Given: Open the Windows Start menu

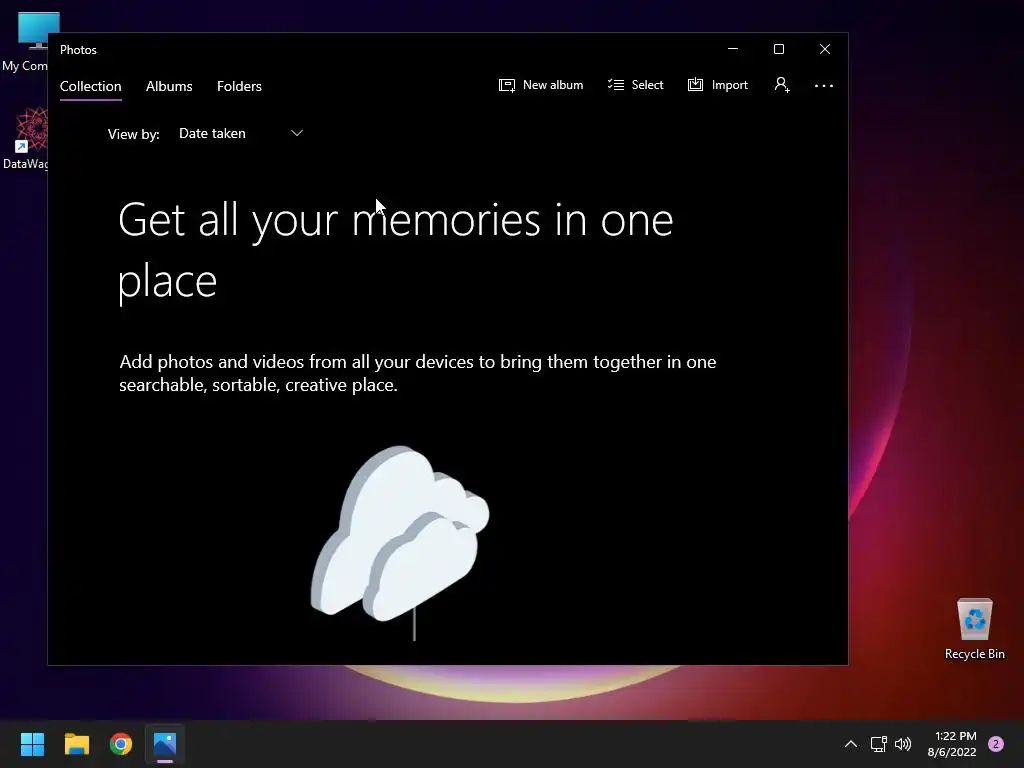Looking at the screenshot, I should point(32,744).
